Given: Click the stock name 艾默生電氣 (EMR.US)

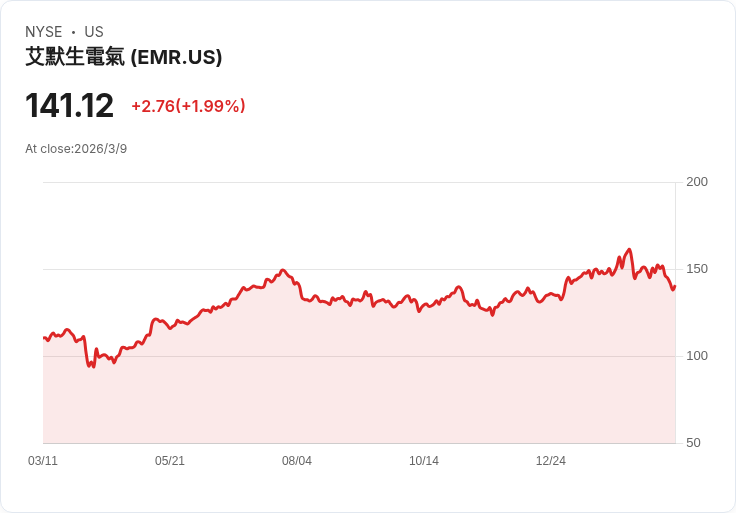Looking at the screenshot, I should (x=123, y=57).
